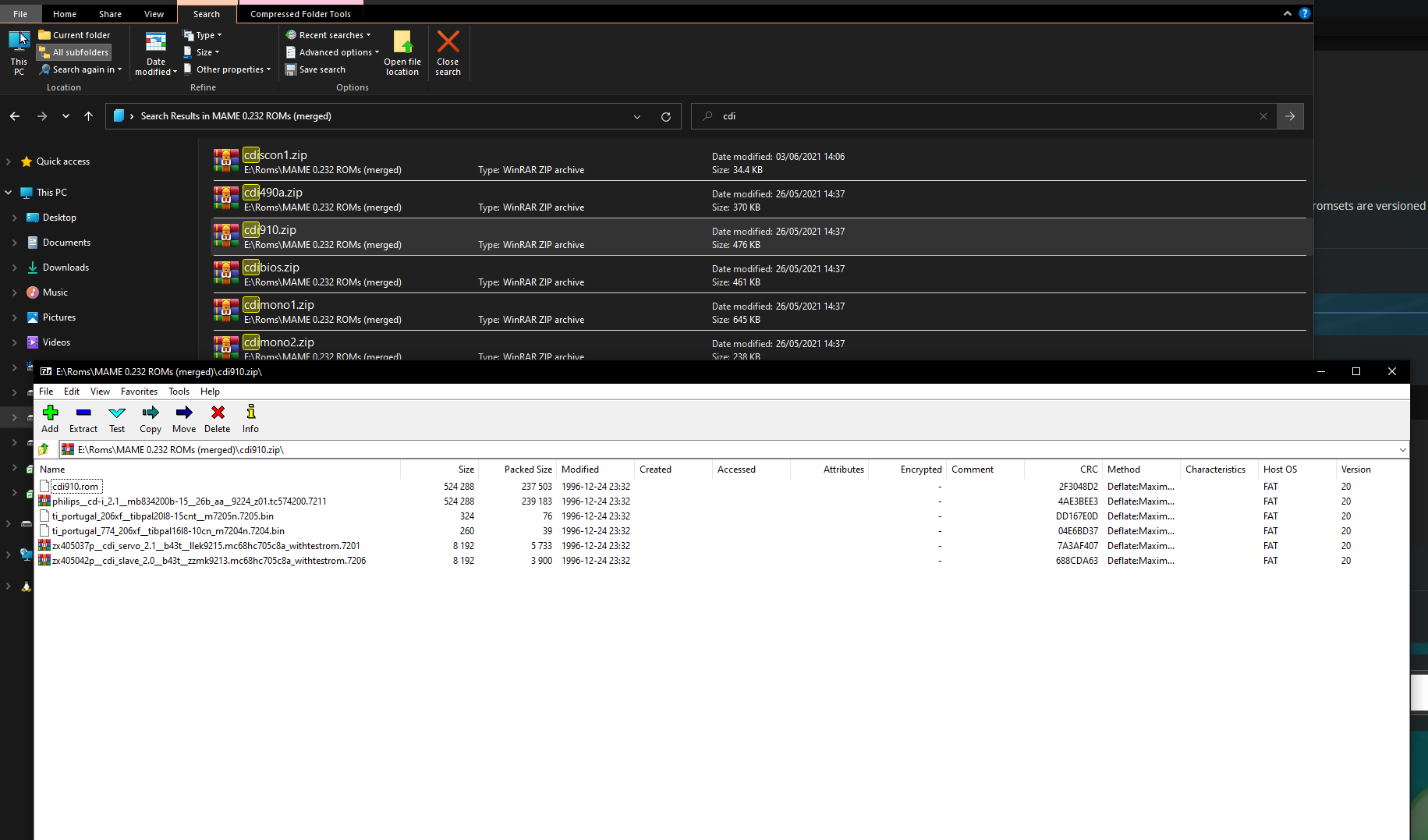Select cdimono1.zip search result
This screenshot has height=840, width=1428.
tap(760, 312)
